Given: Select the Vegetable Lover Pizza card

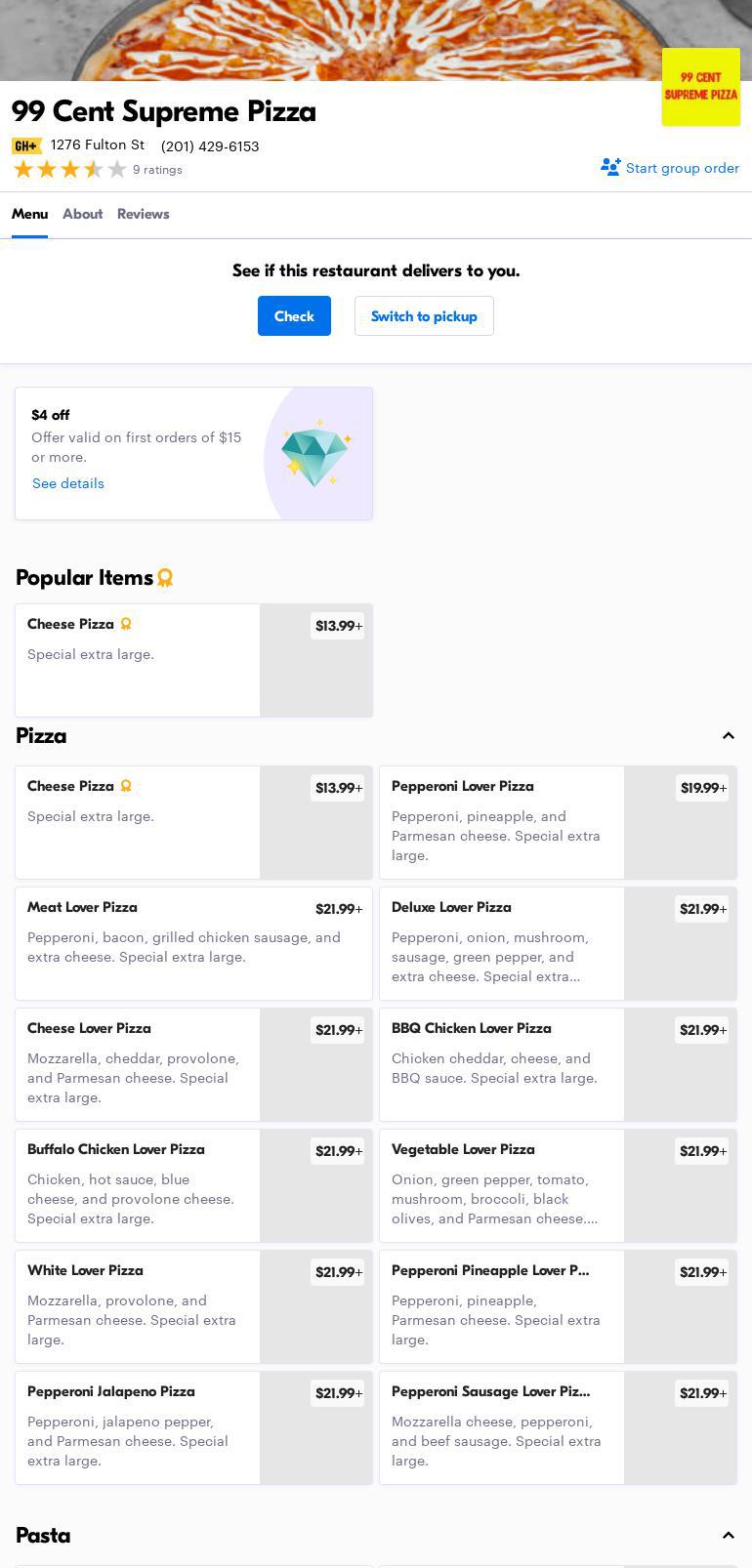Looking at the screenshot, I should tap(501, 1185).
